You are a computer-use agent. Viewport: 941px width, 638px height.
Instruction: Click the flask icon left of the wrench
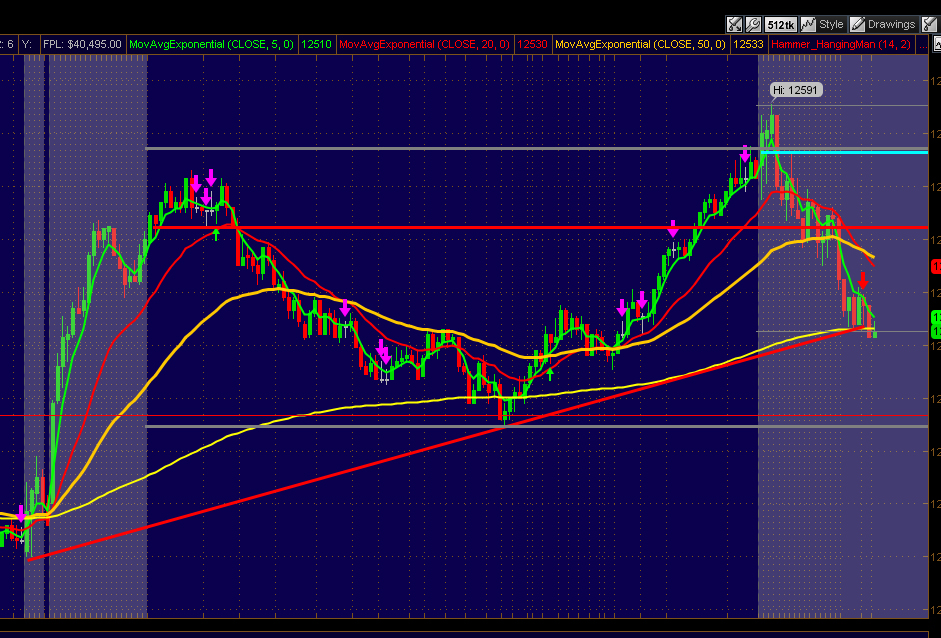[x=735, y=25]
